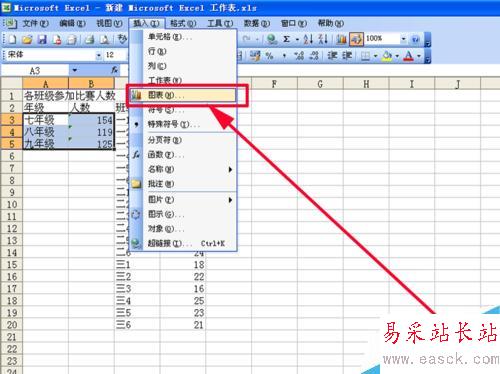Click Decrease Decimal icon

[314, 56]
